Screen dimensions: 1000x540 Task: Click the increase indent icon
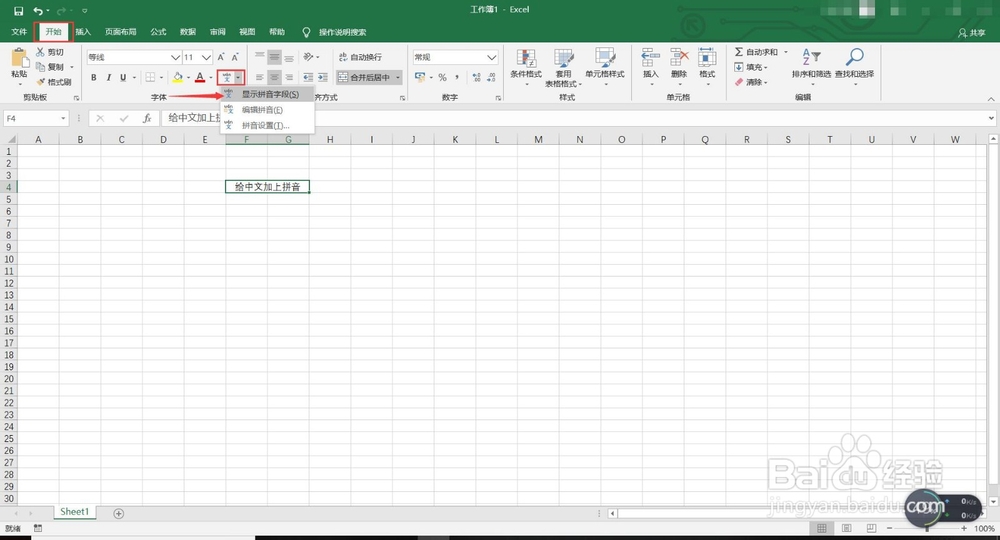pos(323,77)
